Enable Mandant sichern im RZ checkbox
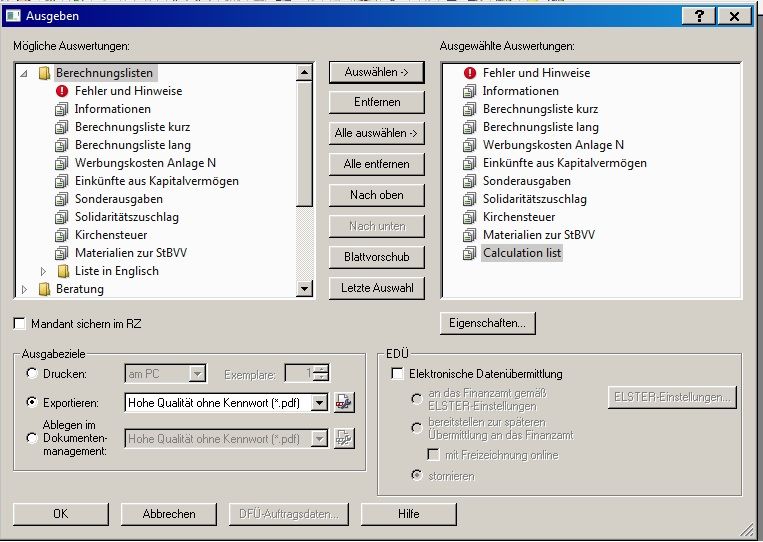Screen dimensions: 763x542 (19, 324)
